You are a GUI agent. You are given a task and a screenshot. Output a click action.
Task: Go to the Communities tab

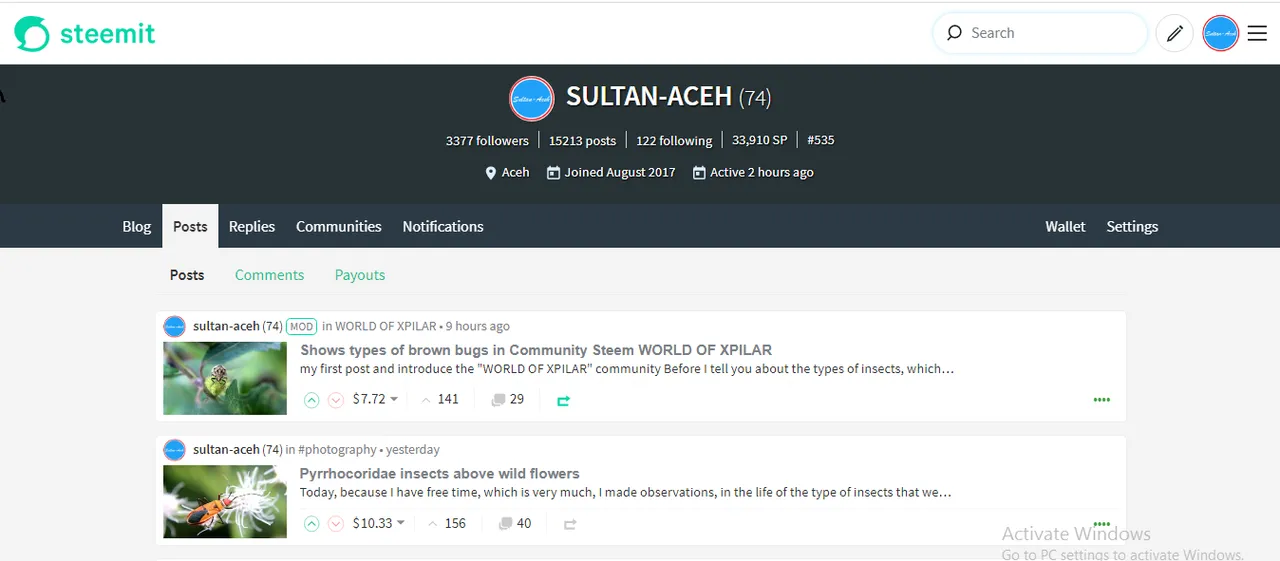pos(339,227)
